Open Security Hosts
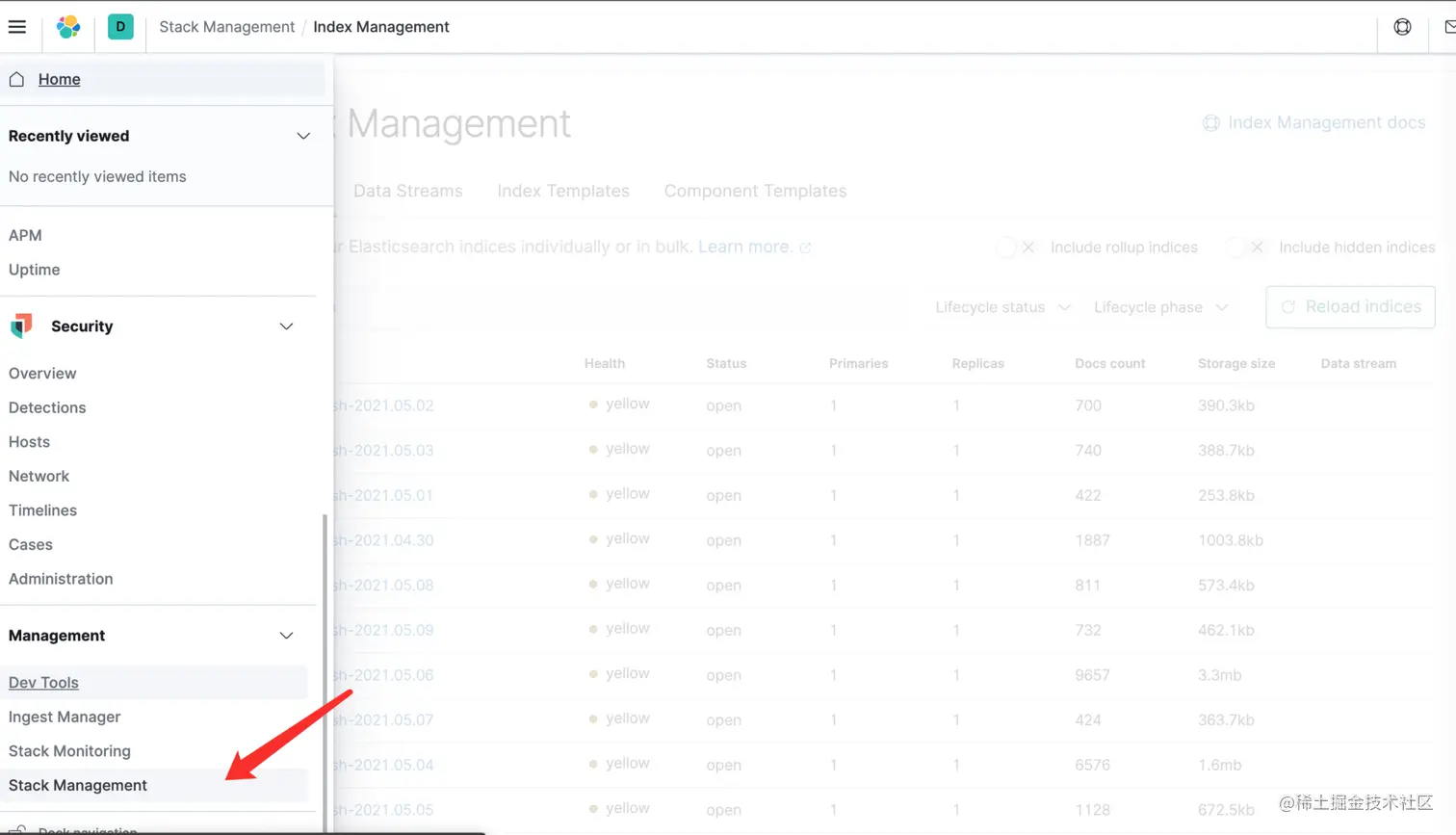Image resolution: width=1456 pixels, height=835 pixels. 29,442
